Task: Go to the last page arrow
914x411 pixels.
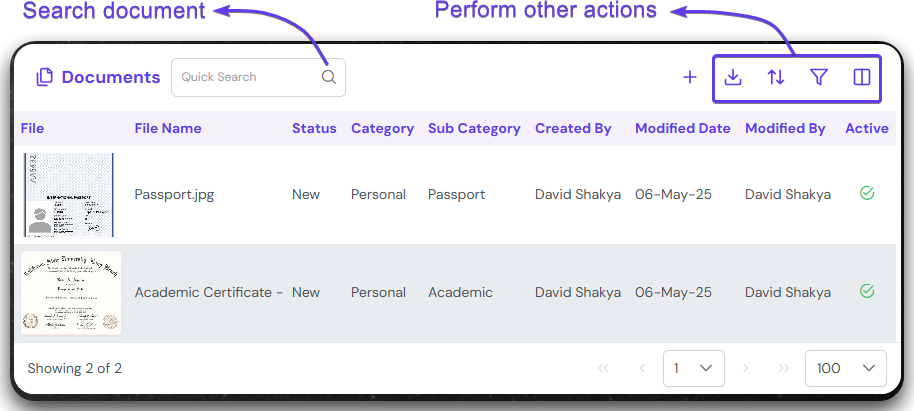Action: (x=784, y=368)
